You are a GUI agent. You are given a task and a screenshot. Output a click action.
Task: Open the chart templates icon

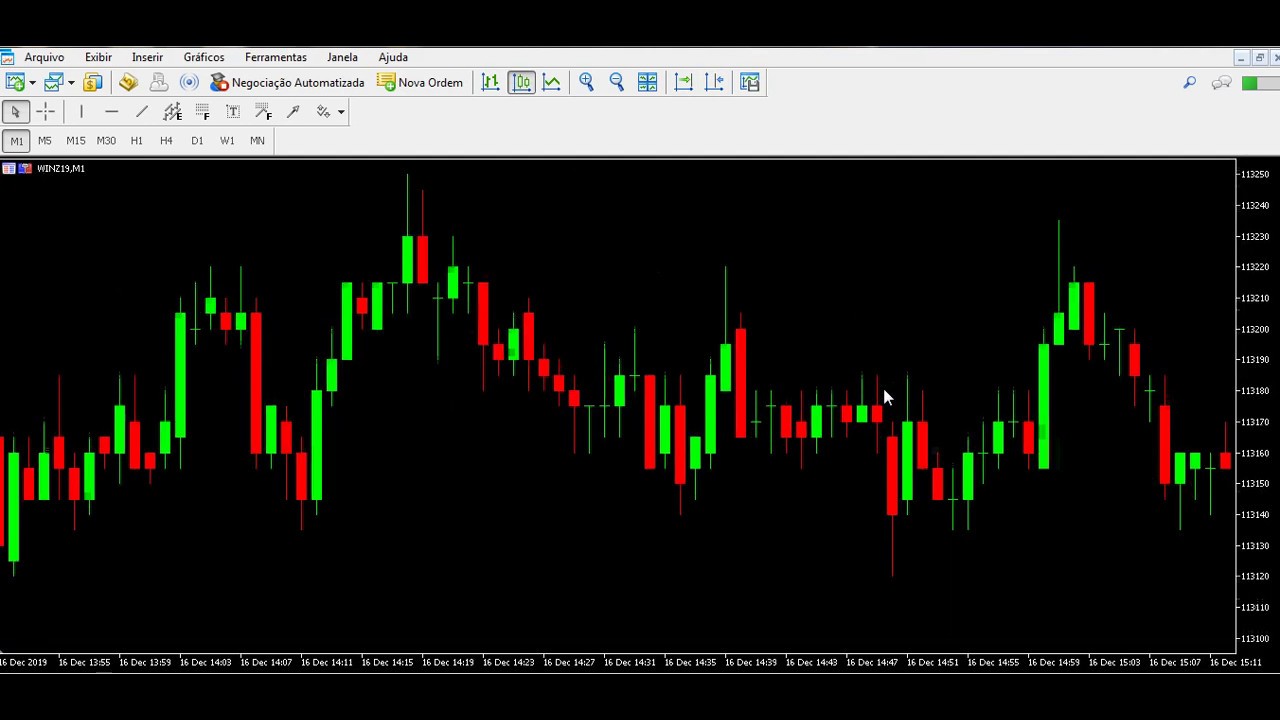click(750, 82)
